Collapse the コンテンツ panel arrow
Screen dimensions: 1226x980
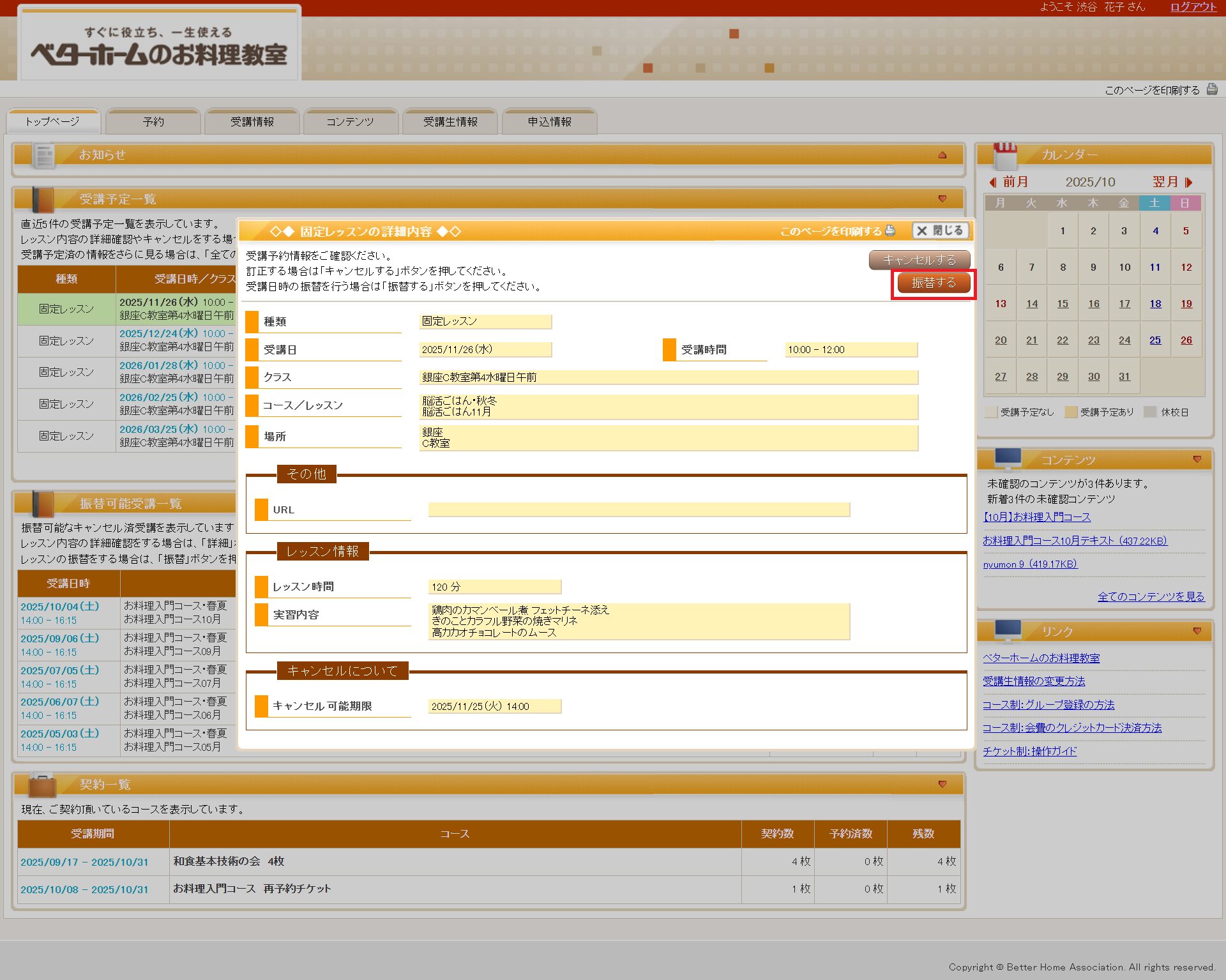(1197, 459)
